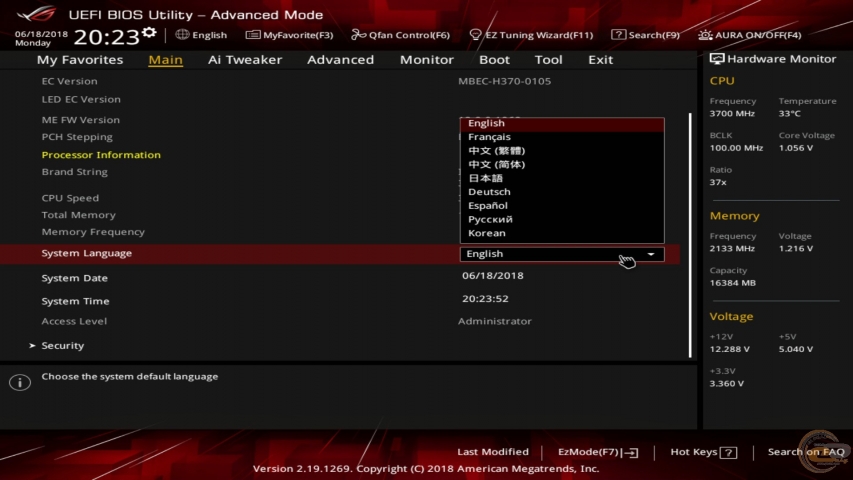853x480 pixels.
Task: Click ME FW Version label
Action: pyautogui.click(x=81, y=120)
